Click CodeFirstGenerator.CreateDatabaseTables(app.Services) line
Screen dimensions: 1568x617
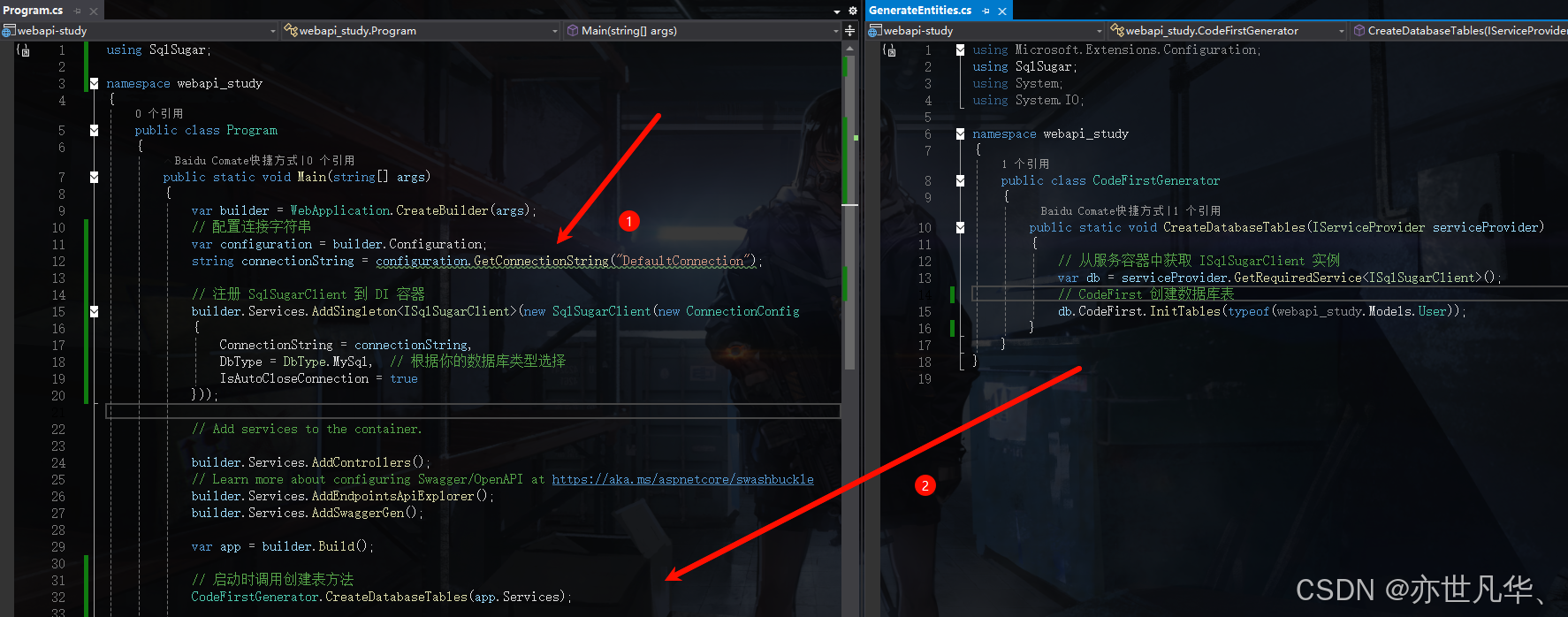pyautogui.click(x=382, y=597)
